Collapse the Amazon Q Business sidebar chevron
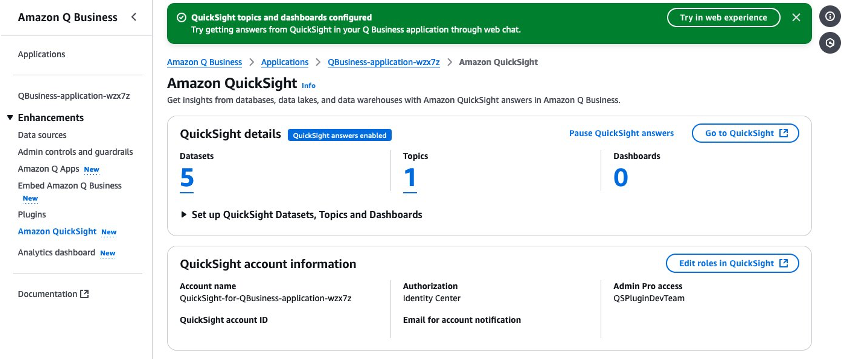Viewport: 844px width, 360px height. click(133, 17)
